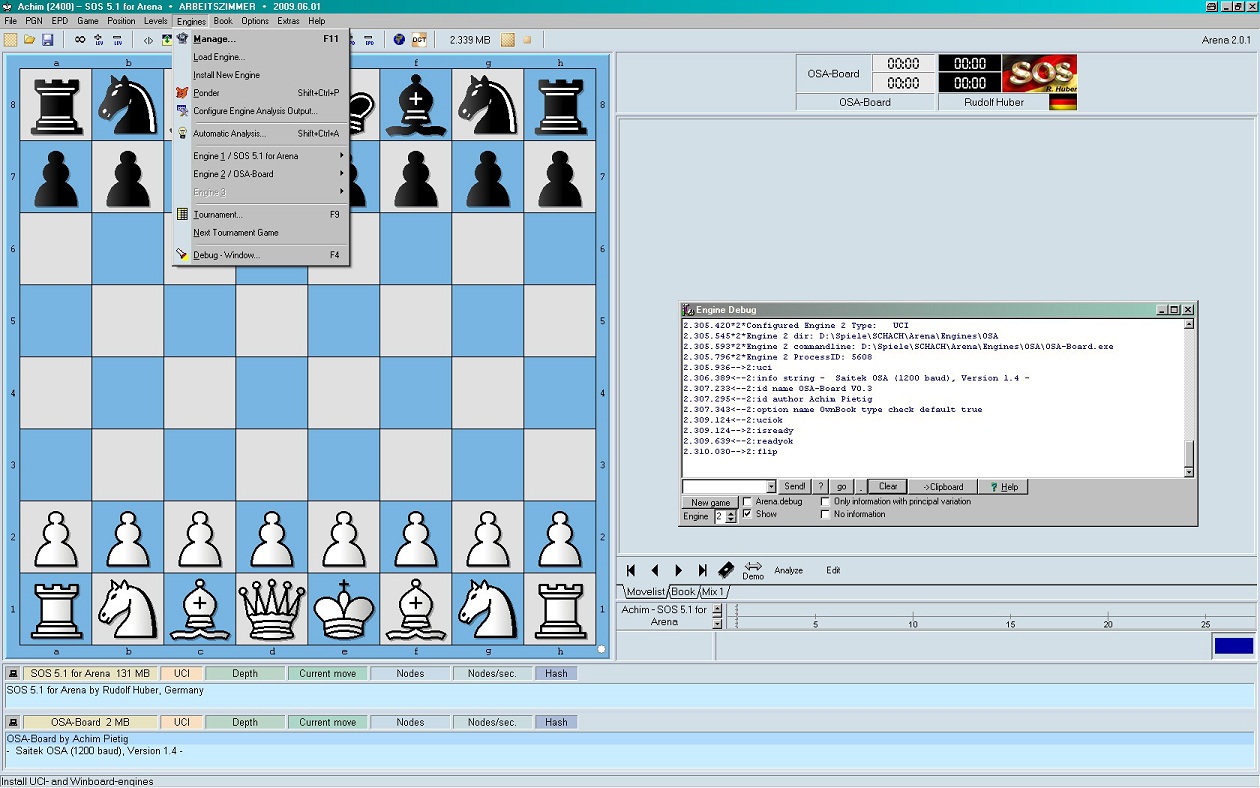Click the ? button in Engine Debug
1260x788 pixels.
(820, 487)
